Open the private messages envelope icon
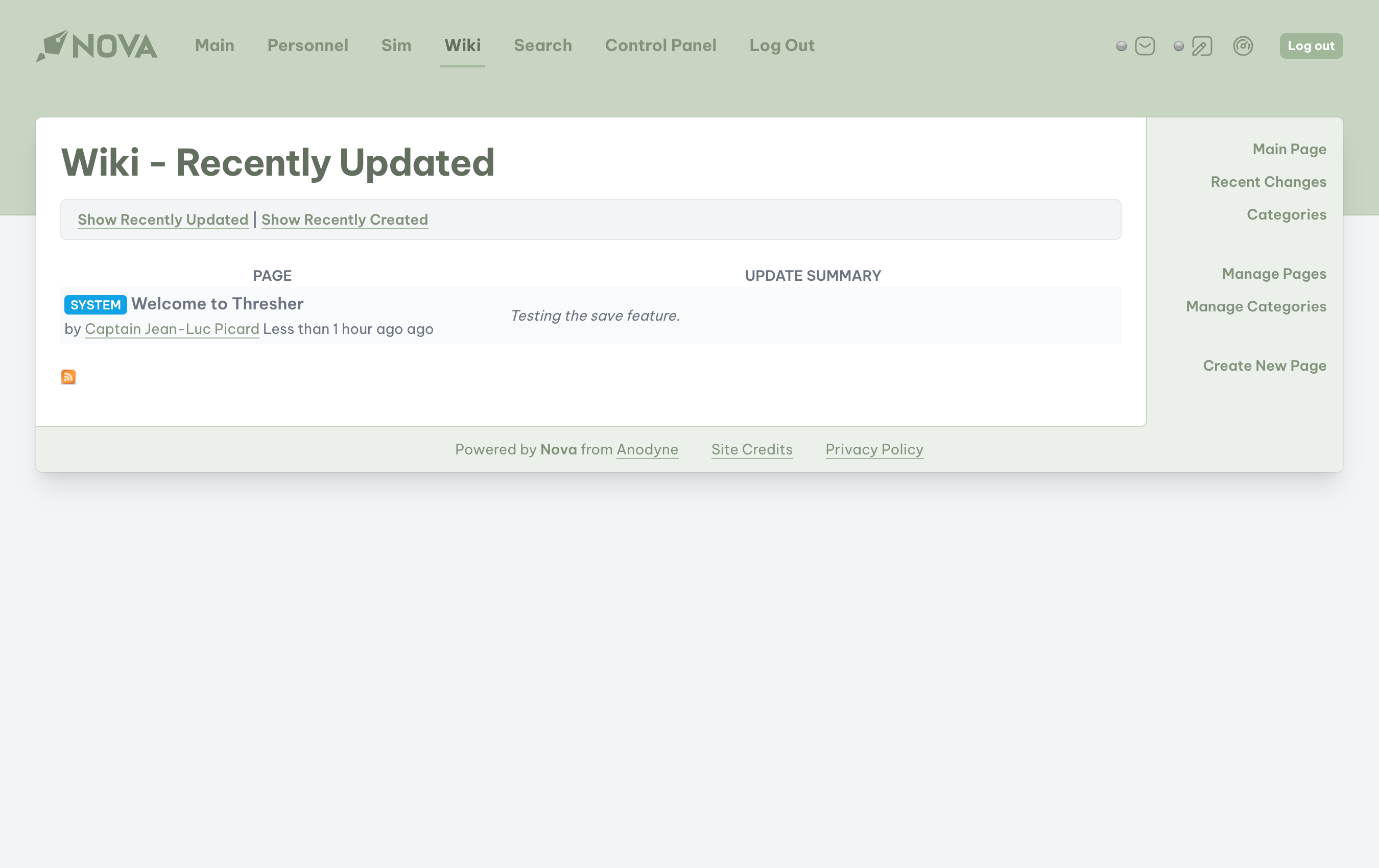Screen dimensions: 1379x868 pyautogui.click(x=1145, y=46)
